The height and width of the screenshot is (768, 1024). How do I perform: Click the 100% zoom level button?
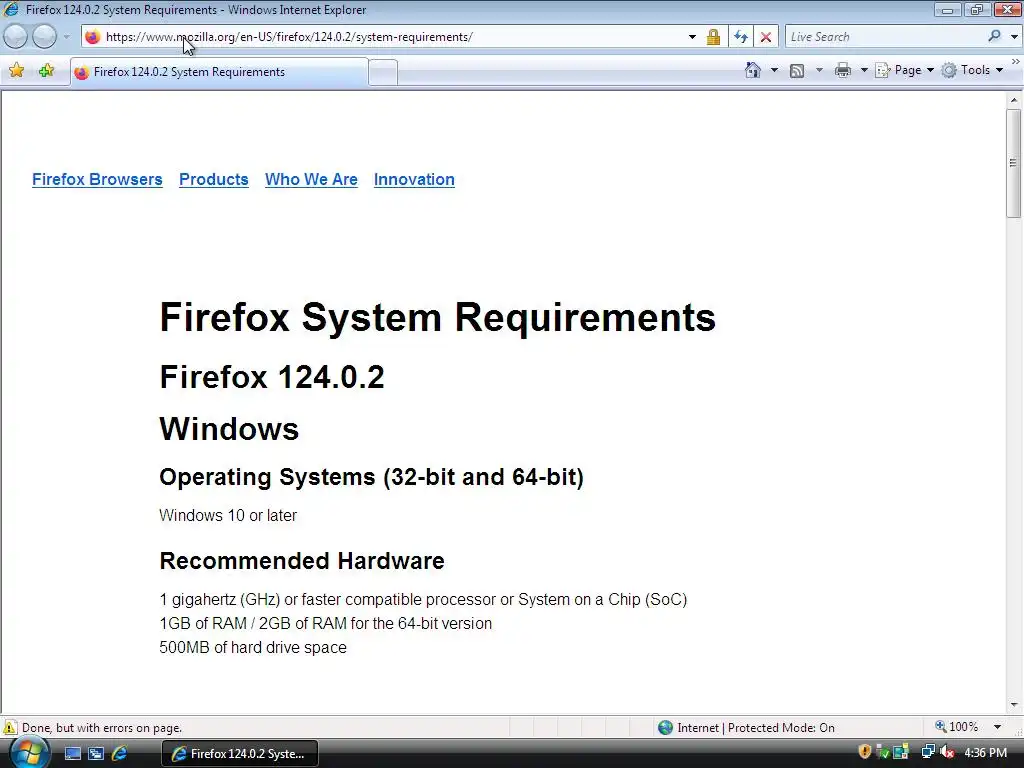tap(957, 727)
